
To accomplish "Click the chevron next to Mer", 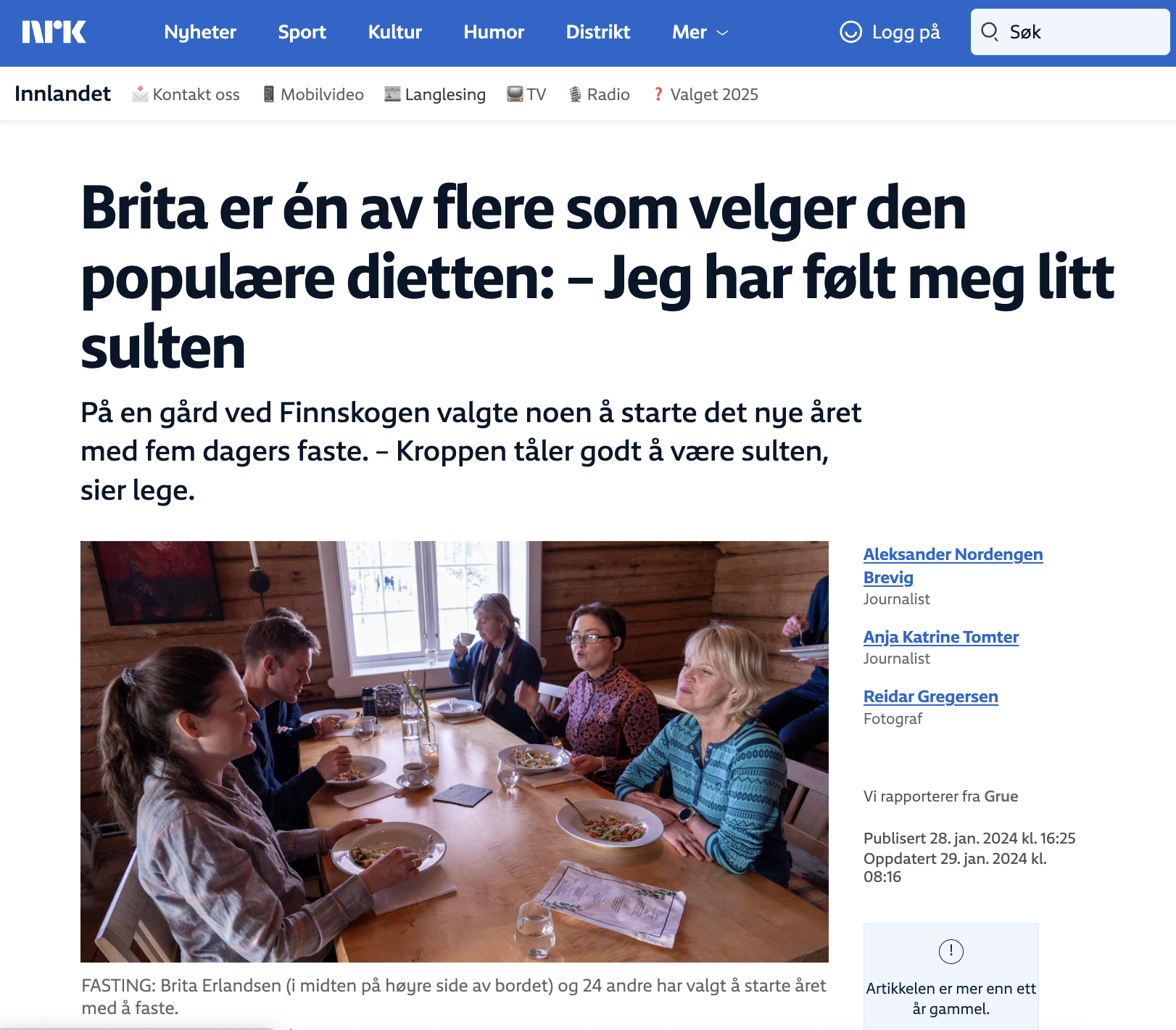I will click(x=722, y=33).
